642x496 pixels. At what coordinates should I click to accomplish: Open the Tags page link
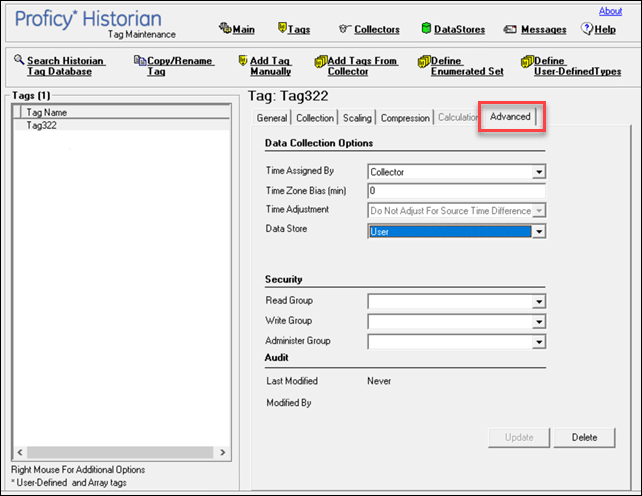pyautogui.click(x=299, y=29)
